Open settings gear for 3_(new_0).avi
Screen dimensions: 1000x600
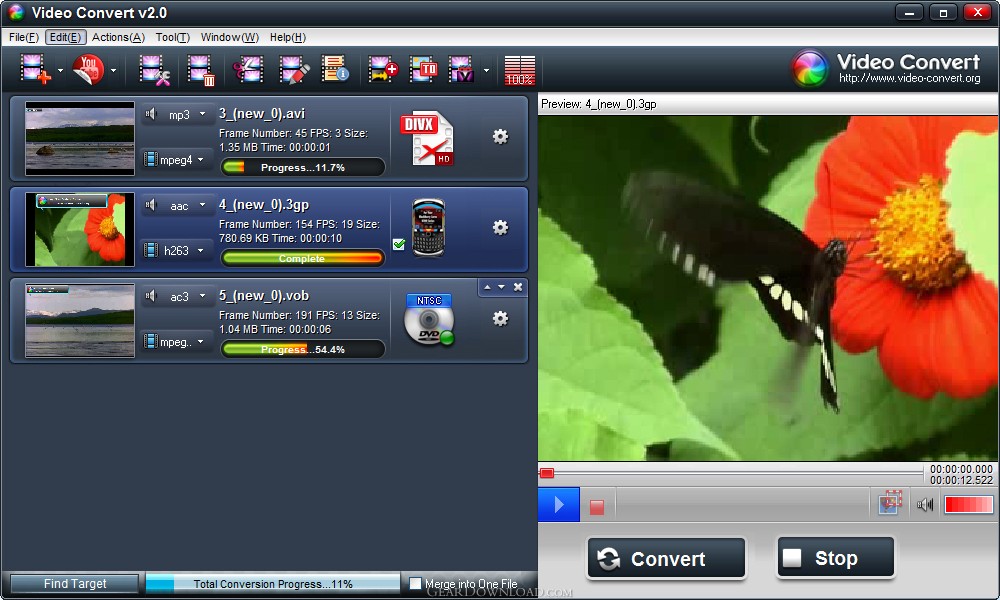[x=501, y=136]
